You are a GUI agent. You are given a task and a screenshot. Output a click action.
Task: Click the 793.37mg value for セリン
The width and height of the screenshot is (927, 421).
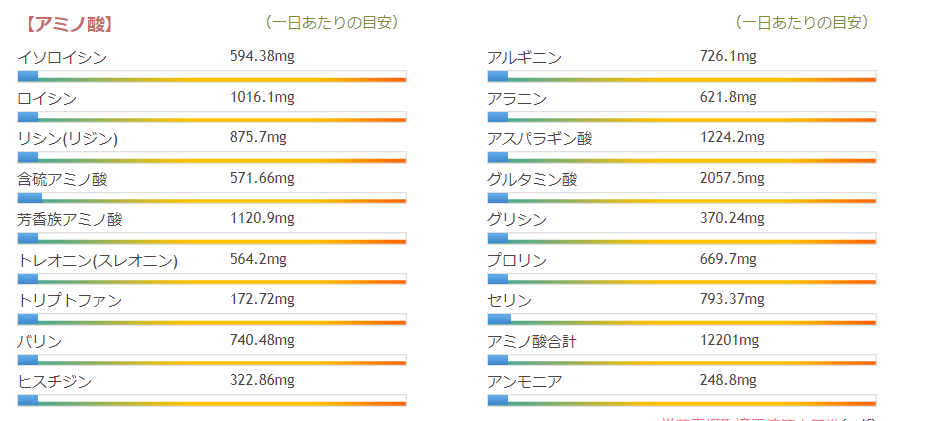click(732, 300)
